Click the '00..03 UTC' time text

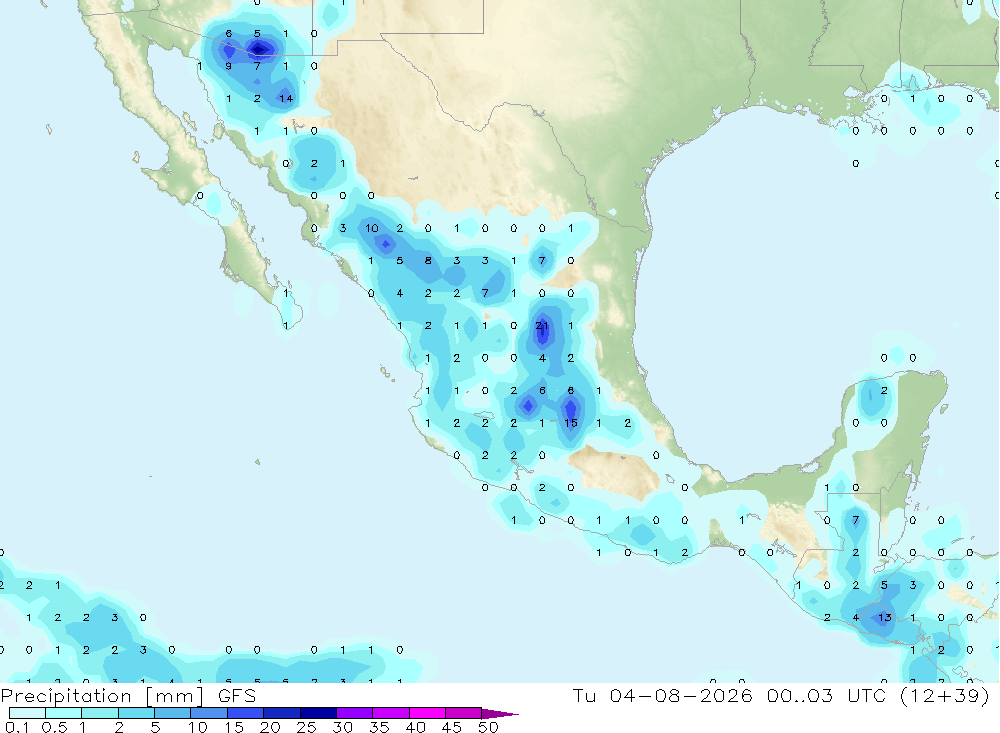tap(827, 695)
